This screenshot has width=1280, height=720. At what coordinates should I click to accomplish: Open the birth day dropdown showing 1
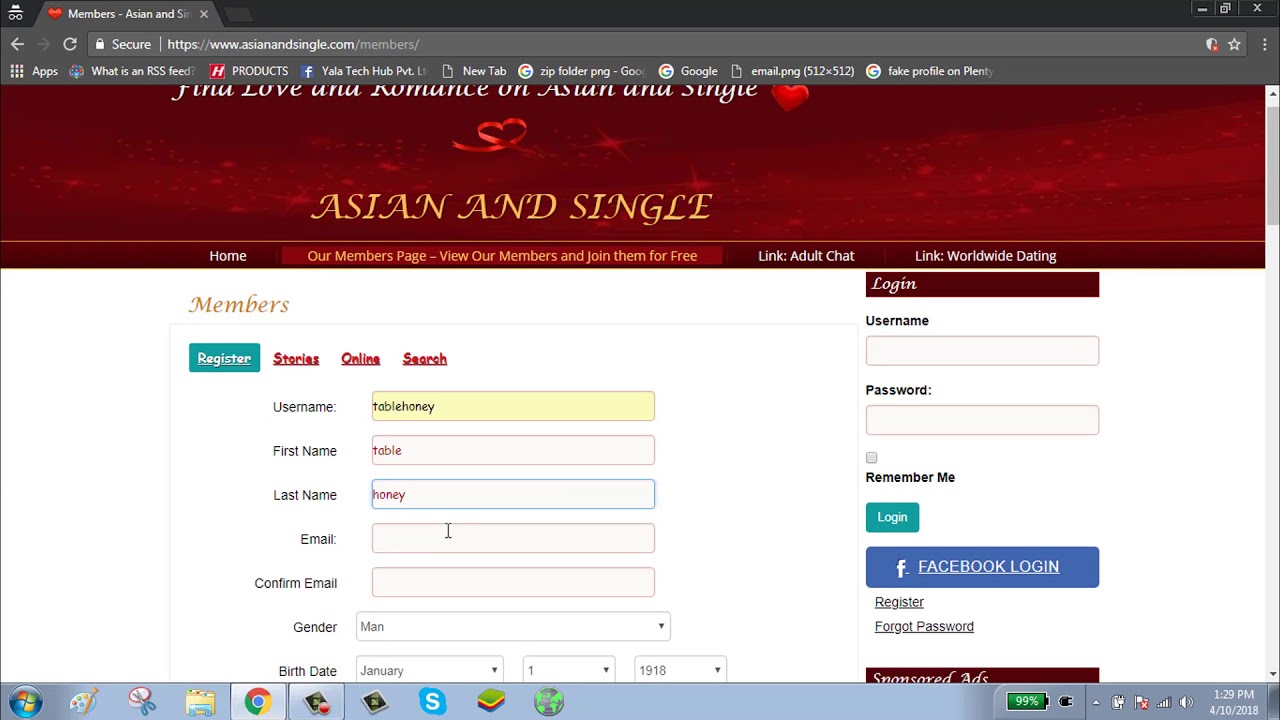[x=568, y=670]
